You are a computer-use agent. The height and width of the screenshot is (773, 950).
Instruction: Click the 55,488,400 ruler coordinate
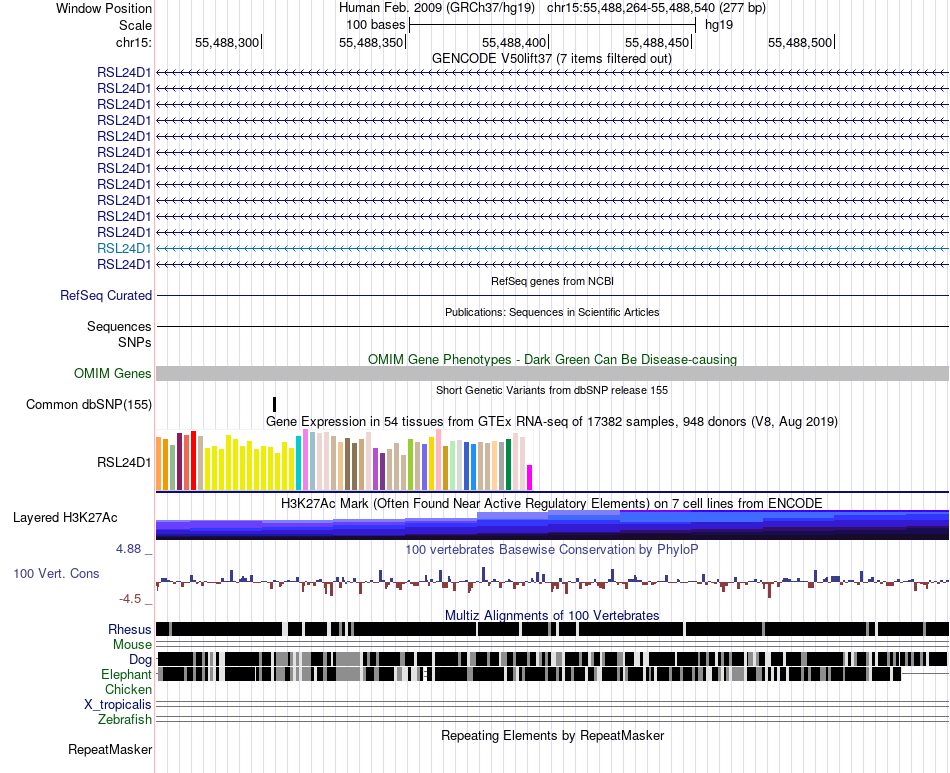coord(514,42)
